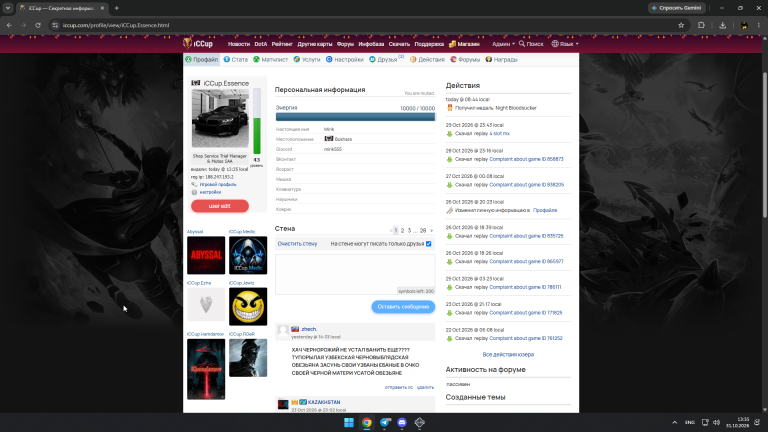768x432 pixels.
Task: Go back with the browser back arrow
Action: [x=9, y=25]
